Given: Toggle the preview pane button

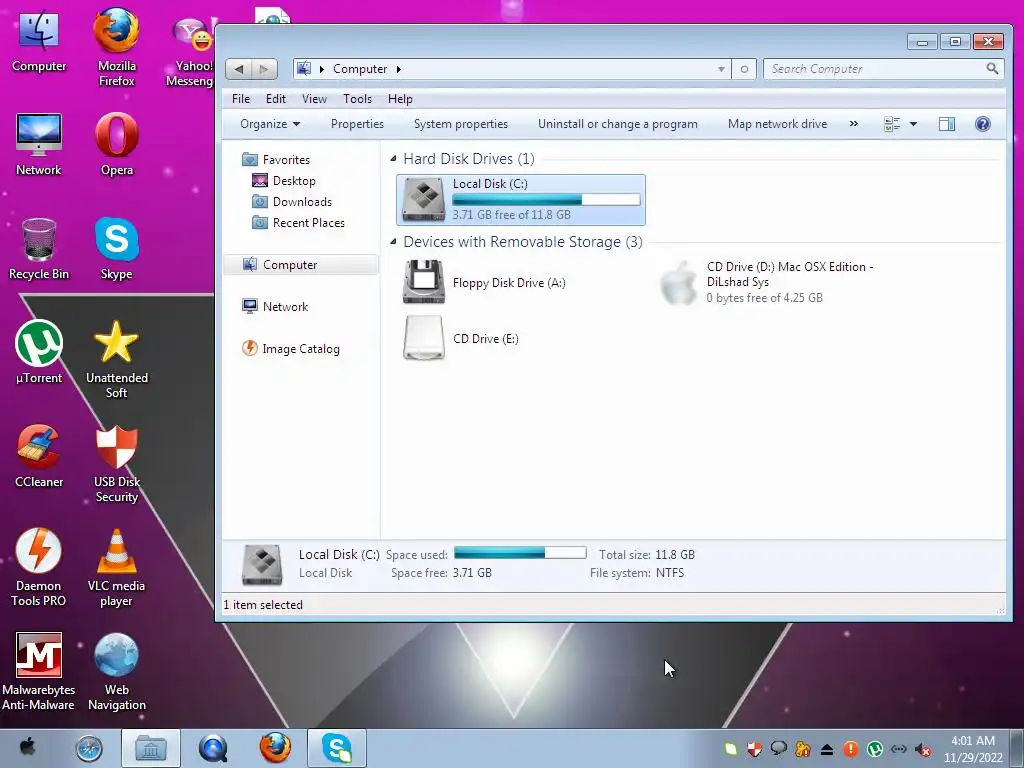Looking at the screenshot, I should pos(946,124).
